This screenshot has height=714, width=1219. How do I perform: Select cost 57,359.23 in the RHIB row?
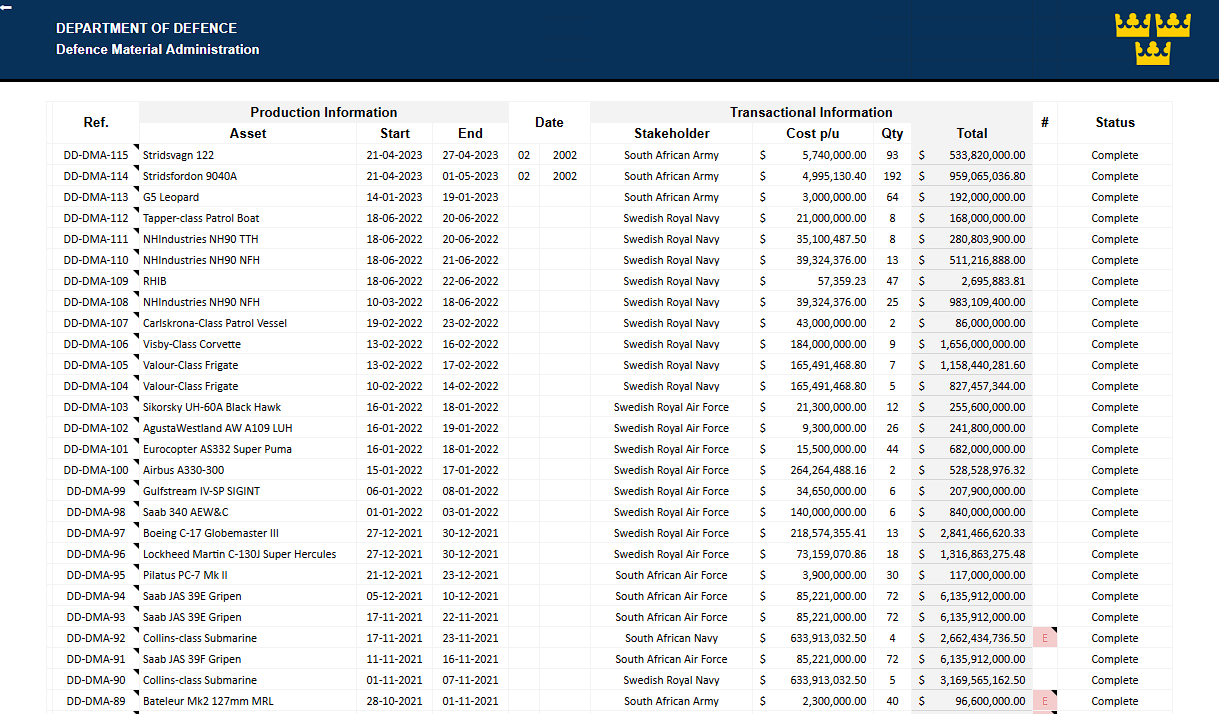click(813, 281)
